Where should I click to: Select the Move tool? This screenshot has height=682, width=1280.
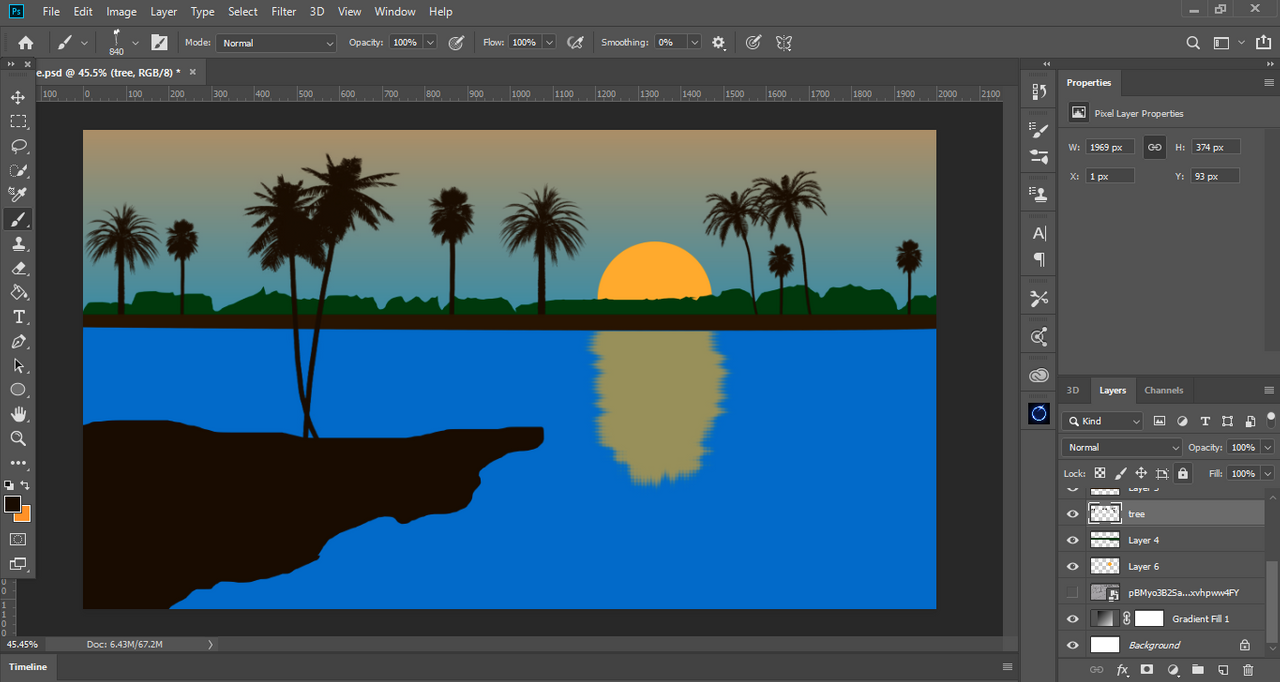[18, 97]
